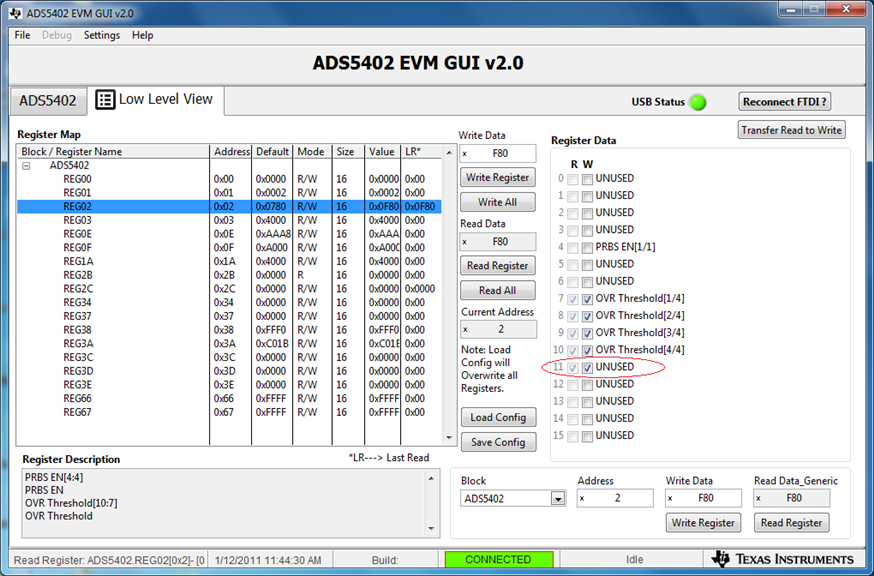Click Register Description scroll down arrow
This screenshot has height=576, width=874.
[x=431, y=529]
